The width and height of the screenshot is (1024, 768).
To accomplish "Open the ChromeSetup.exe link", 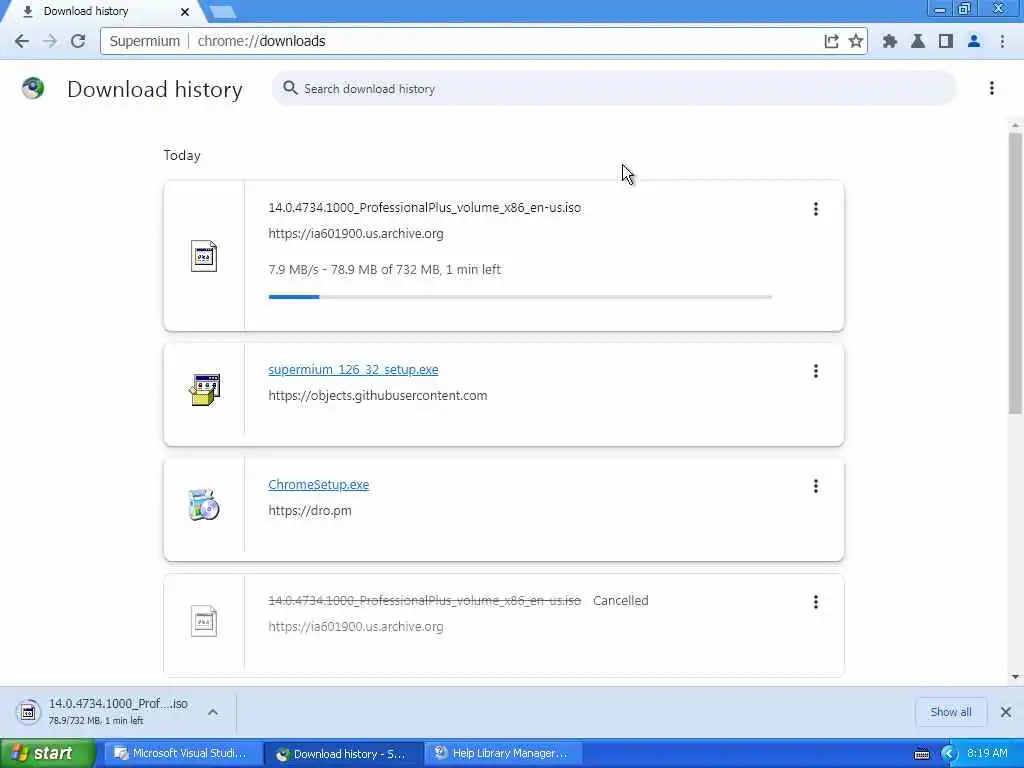I will [x=319, y=485].
